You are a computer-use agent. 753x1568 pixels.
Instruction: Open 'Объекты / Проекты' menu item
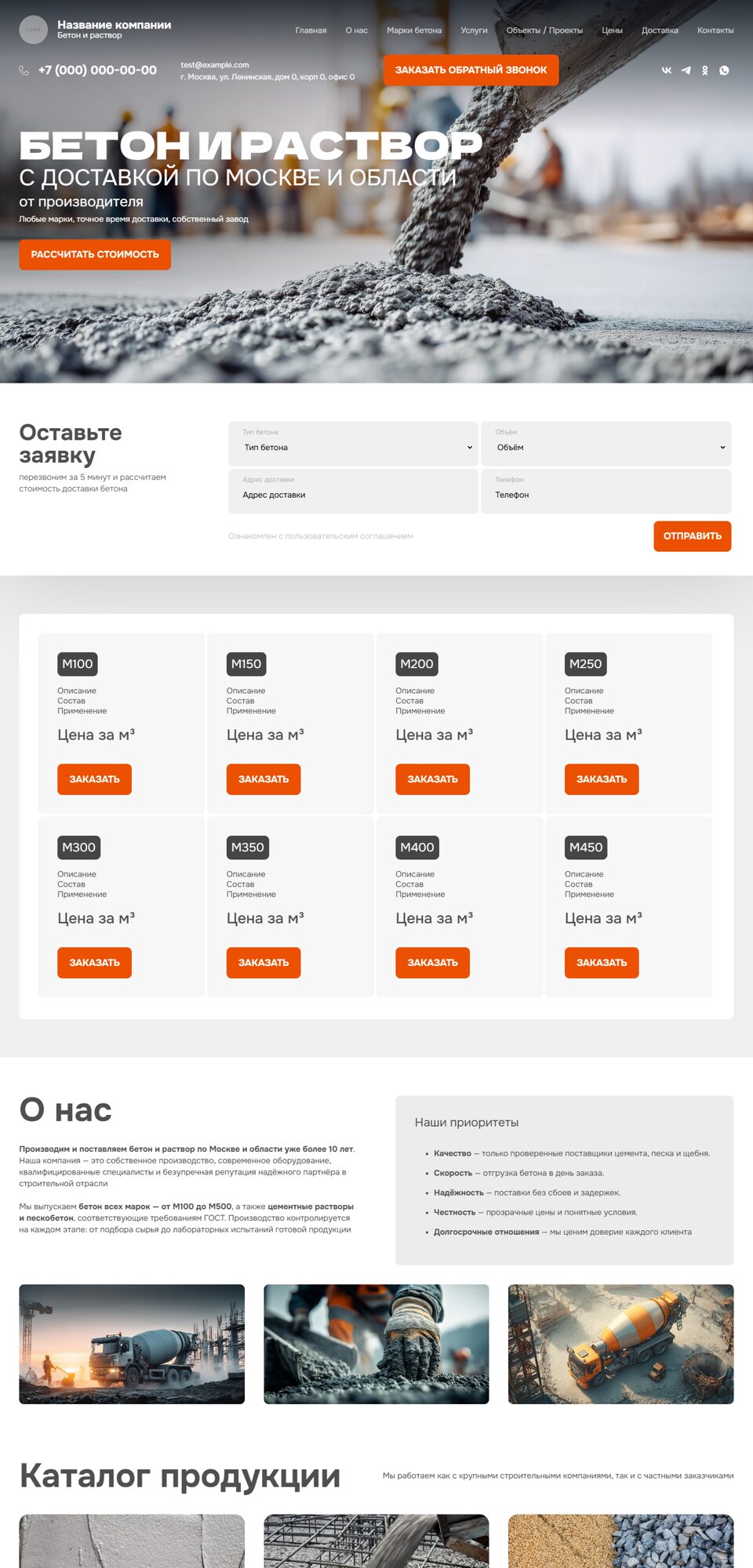[544, 31]
